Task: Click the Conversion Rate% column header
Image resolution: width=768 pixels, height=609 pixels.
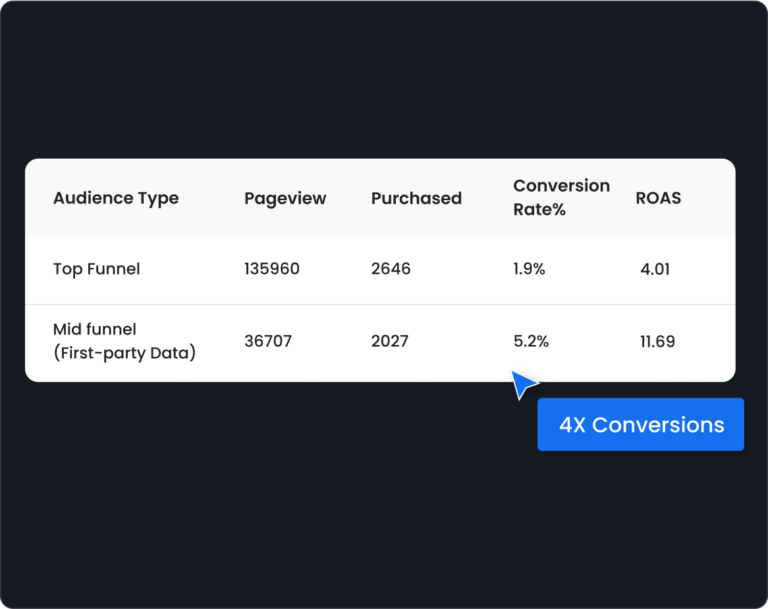Action: [x=561, y=197]
